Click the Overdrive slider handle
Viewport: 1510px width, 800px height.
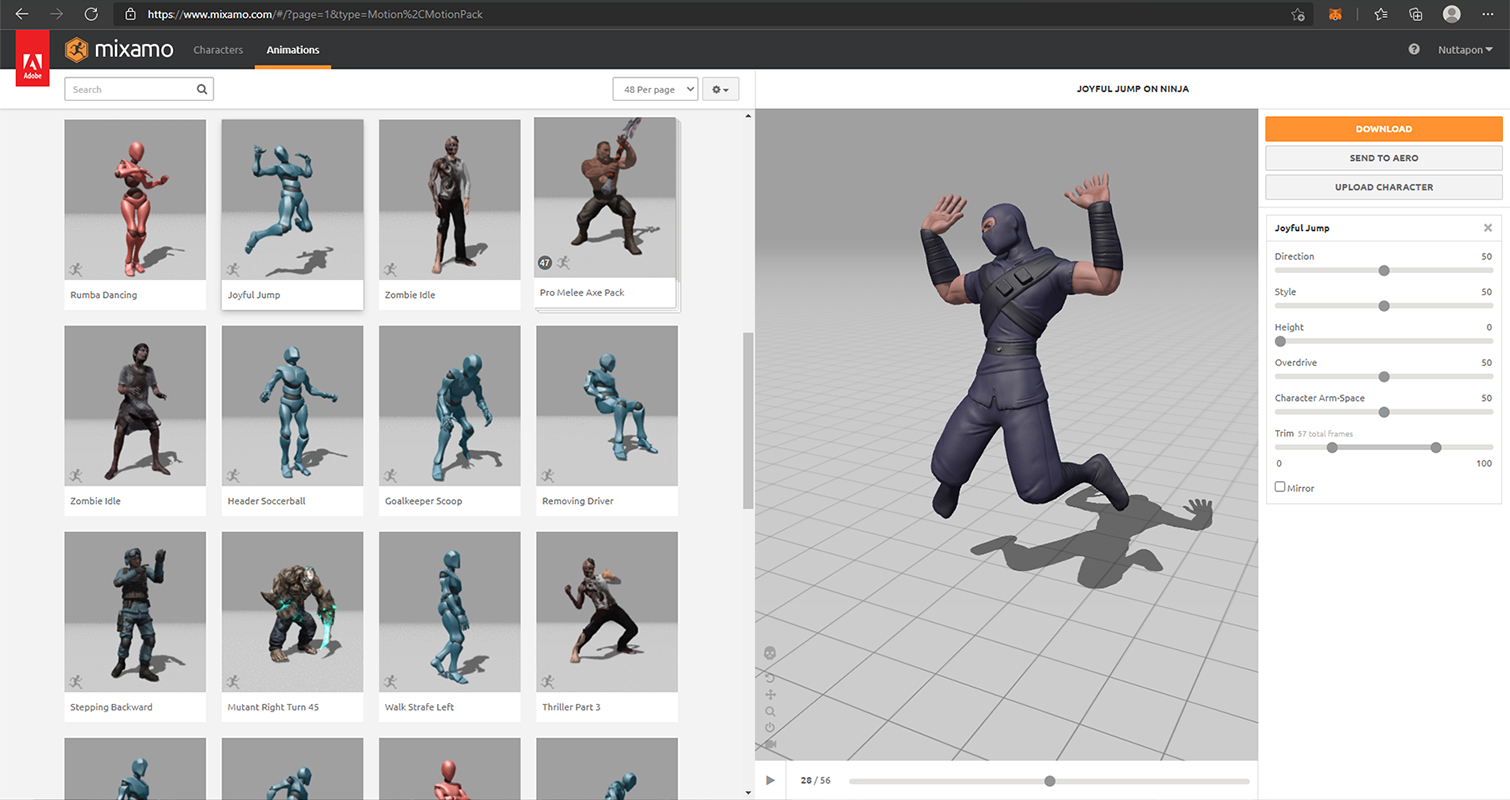tap(1384, 377)
